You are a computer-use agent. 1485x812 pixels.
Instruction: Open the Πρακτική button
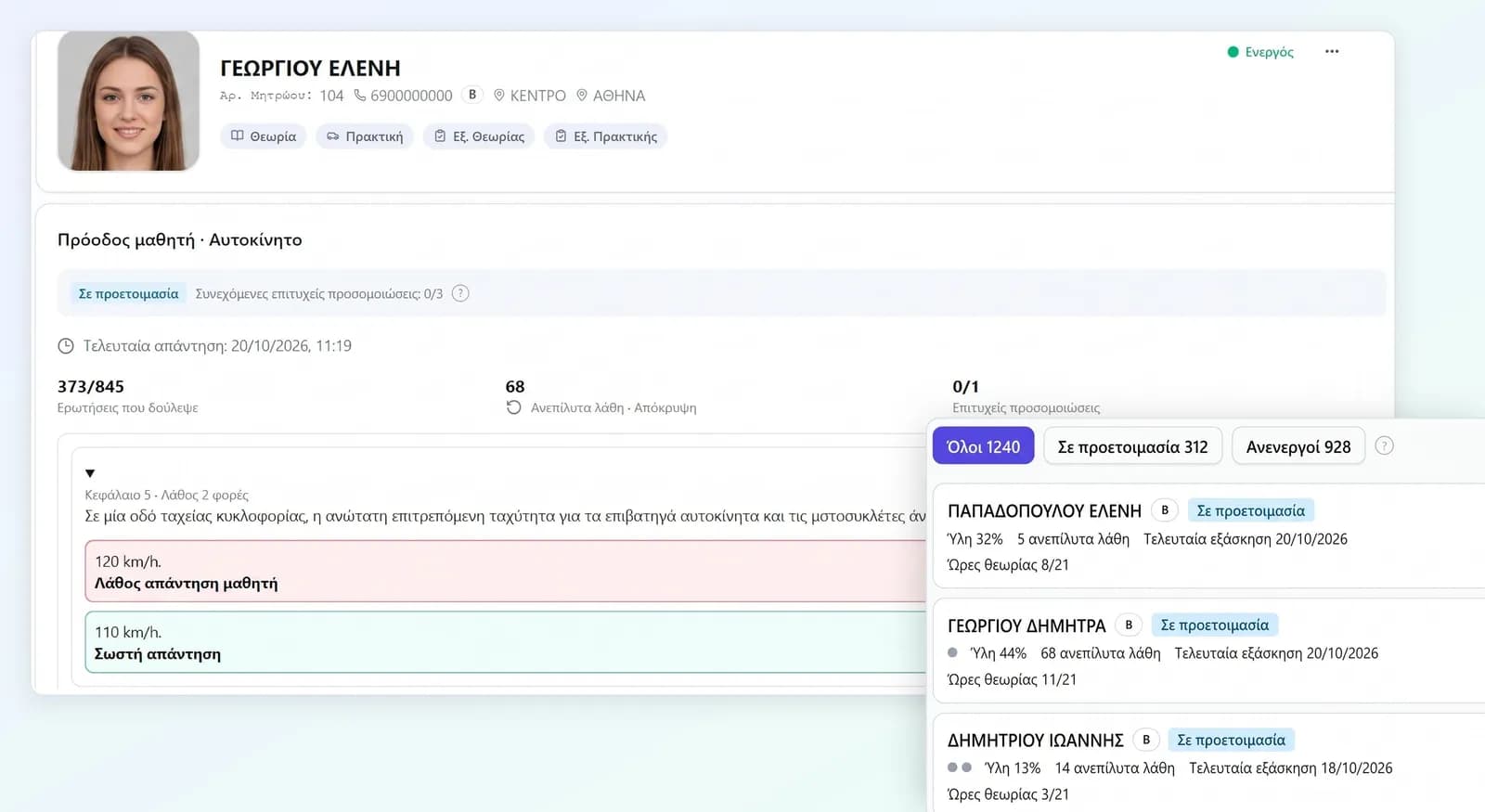[365, 136]
